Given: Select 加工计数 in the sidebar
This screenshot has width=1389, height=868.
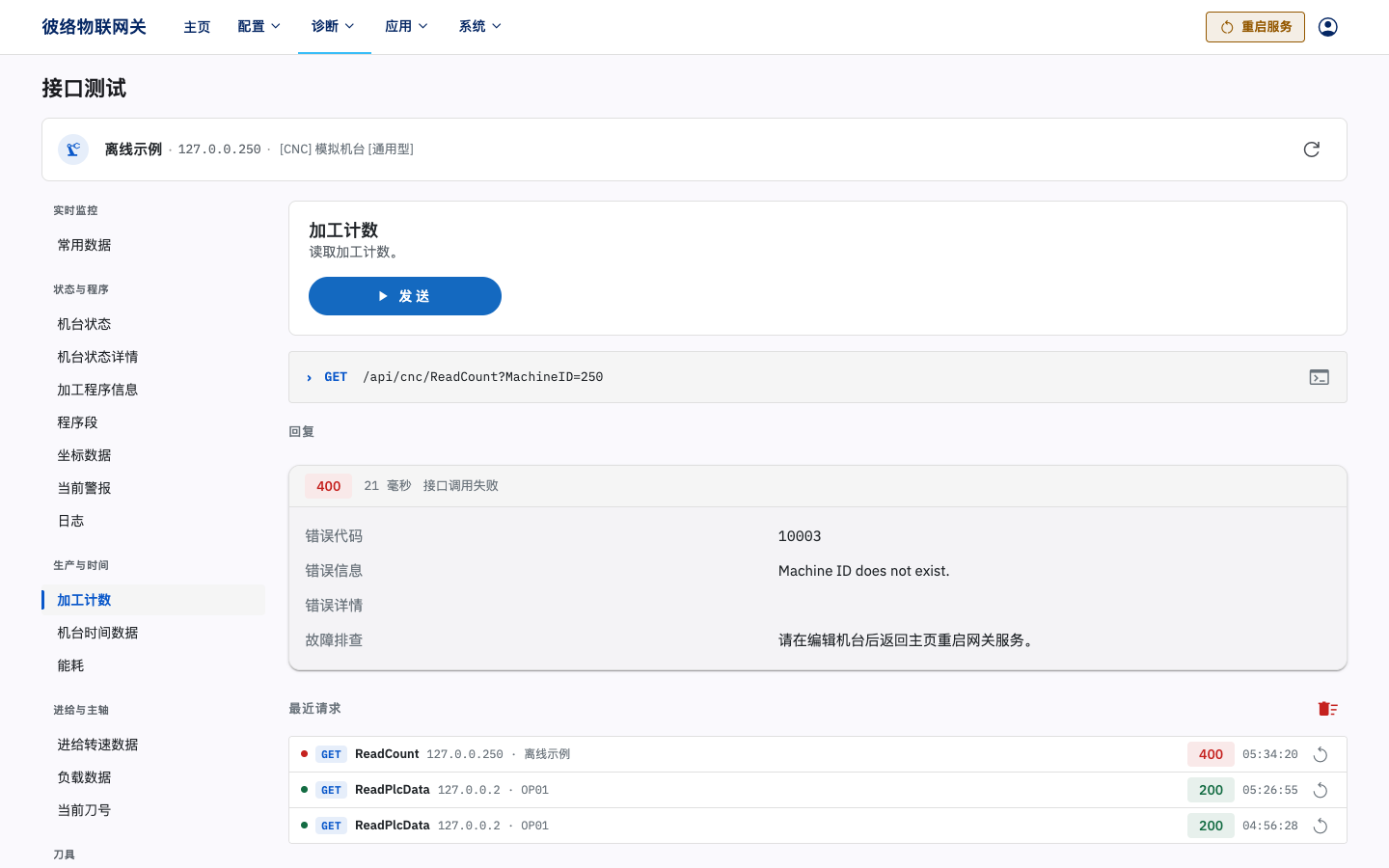Looking at the screenshot, I should 153,600.
